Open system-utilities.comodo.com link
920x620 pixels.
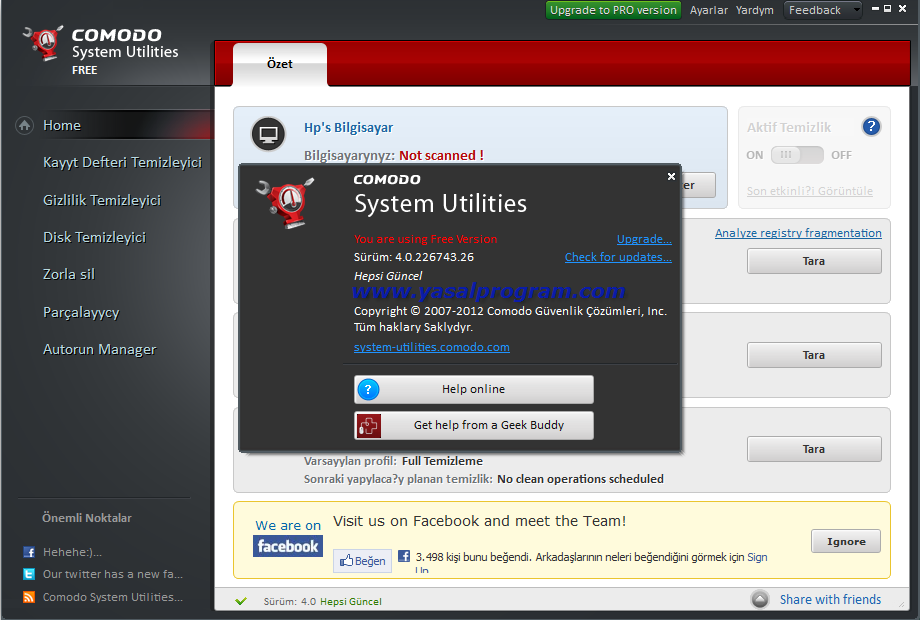pos(431,347)
